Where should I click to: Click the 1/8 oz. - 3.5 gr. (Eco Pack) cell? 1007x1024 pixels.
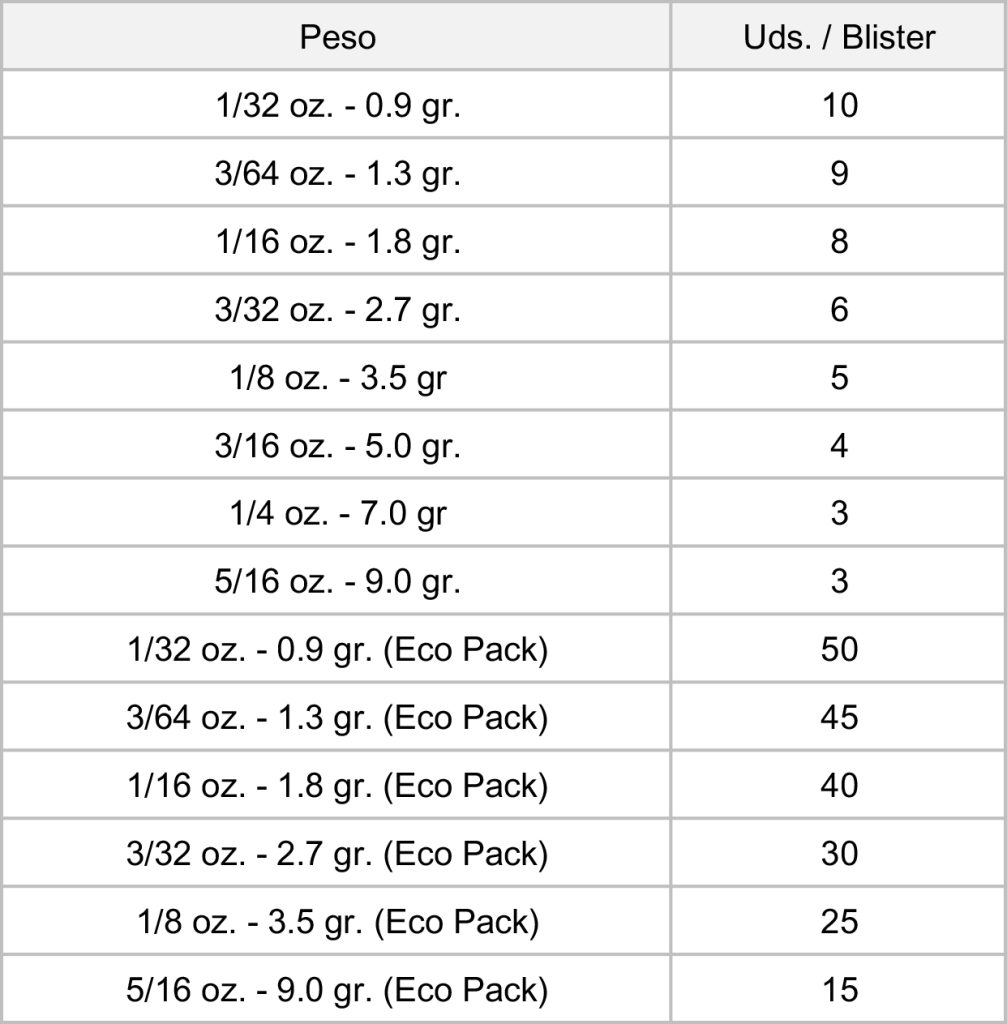point(338,922)
